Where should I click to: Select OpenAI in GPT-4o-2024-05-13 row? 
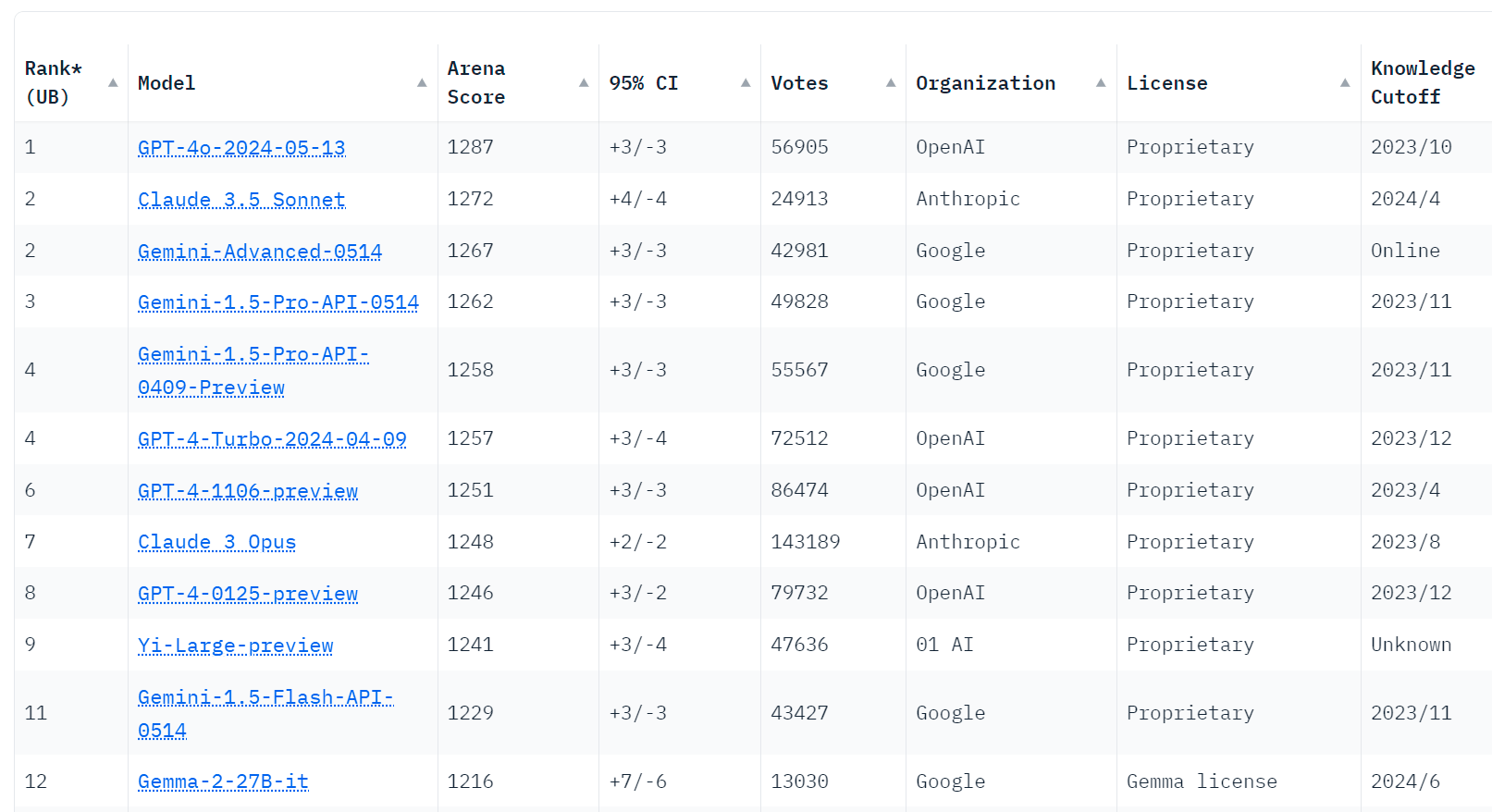950,147
